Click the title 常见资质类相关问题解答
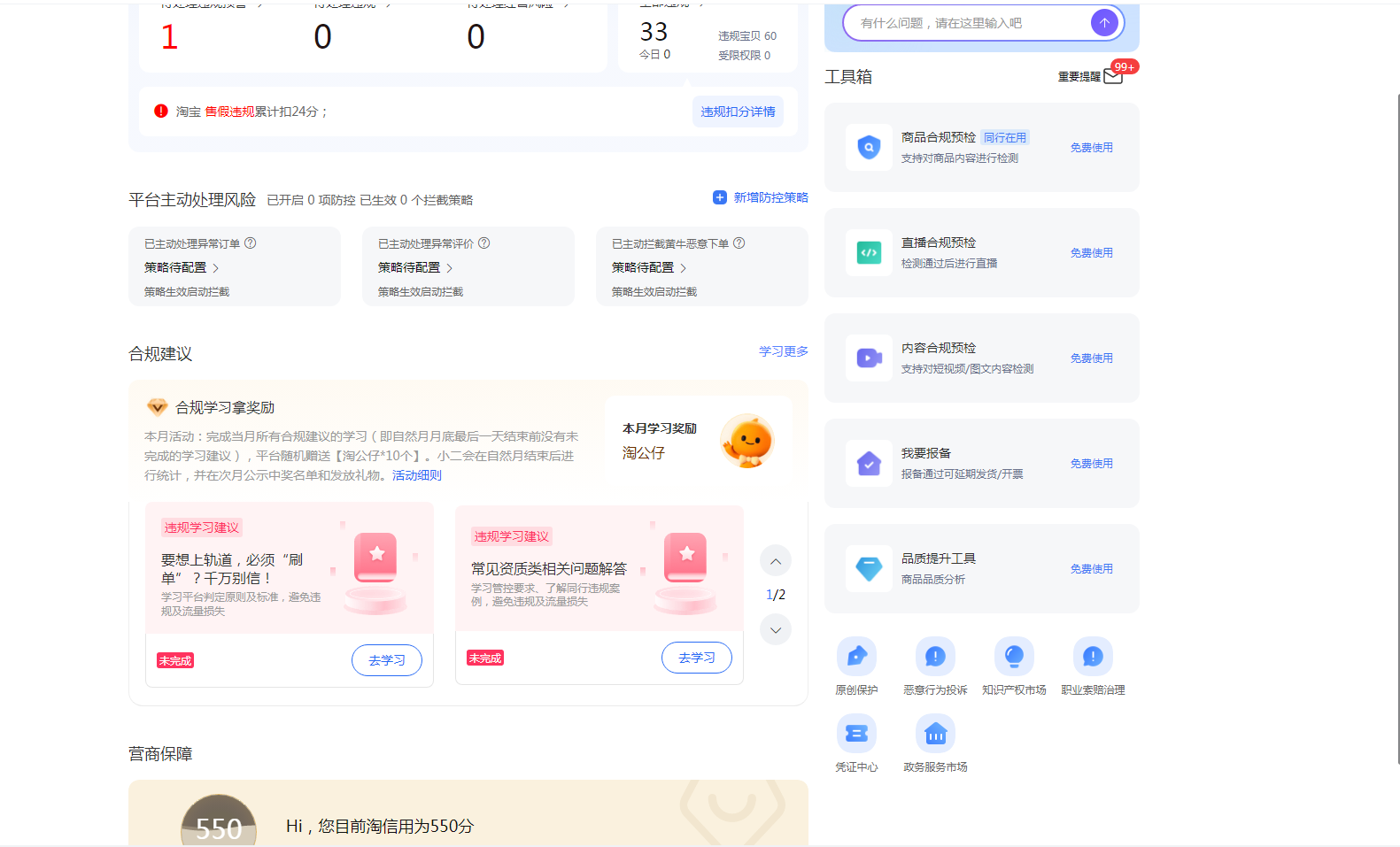 pyautogui.click(x=549, y=568)
